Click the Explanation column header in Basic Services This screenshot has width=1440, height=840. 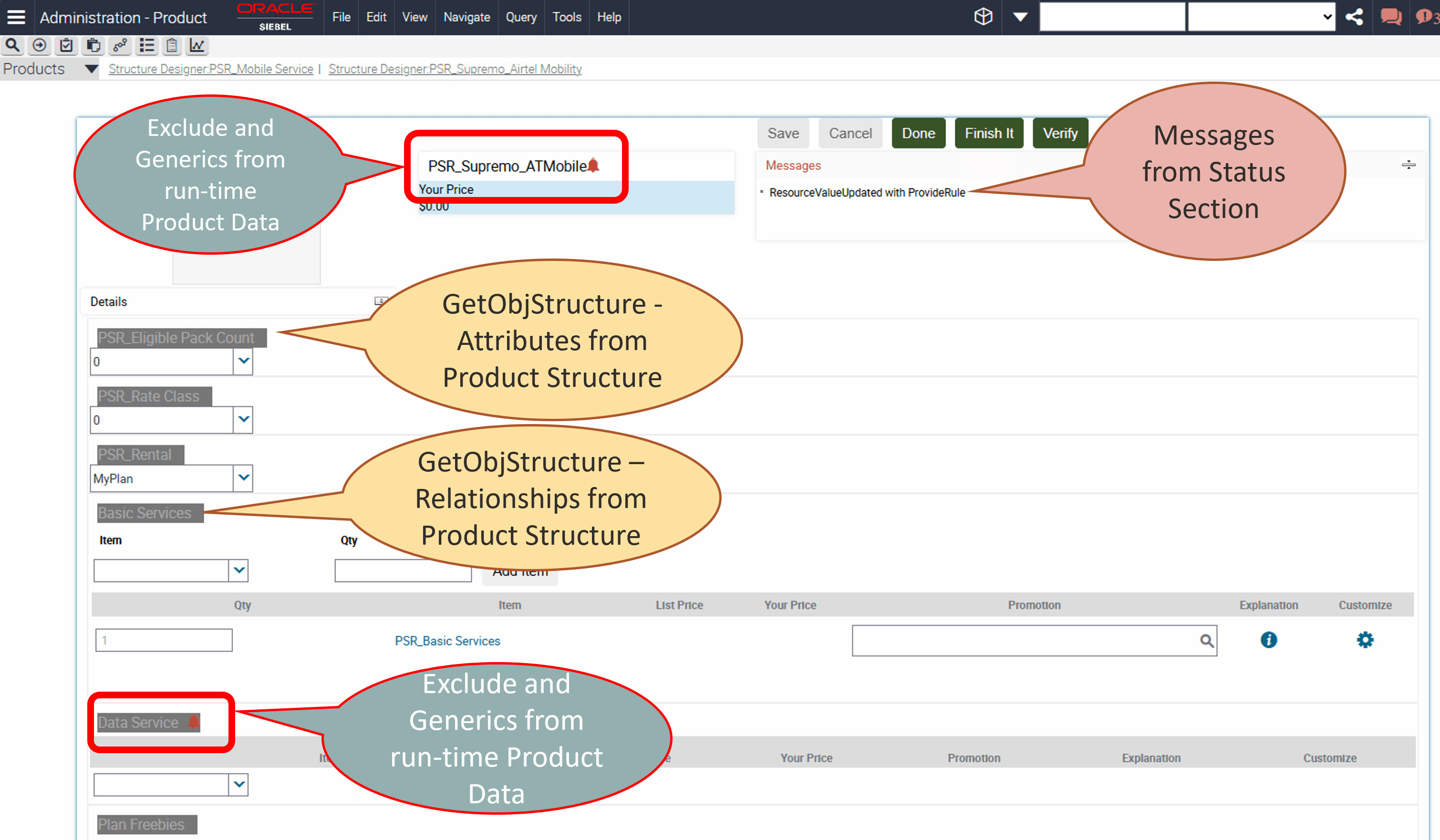click(1268, 605)
